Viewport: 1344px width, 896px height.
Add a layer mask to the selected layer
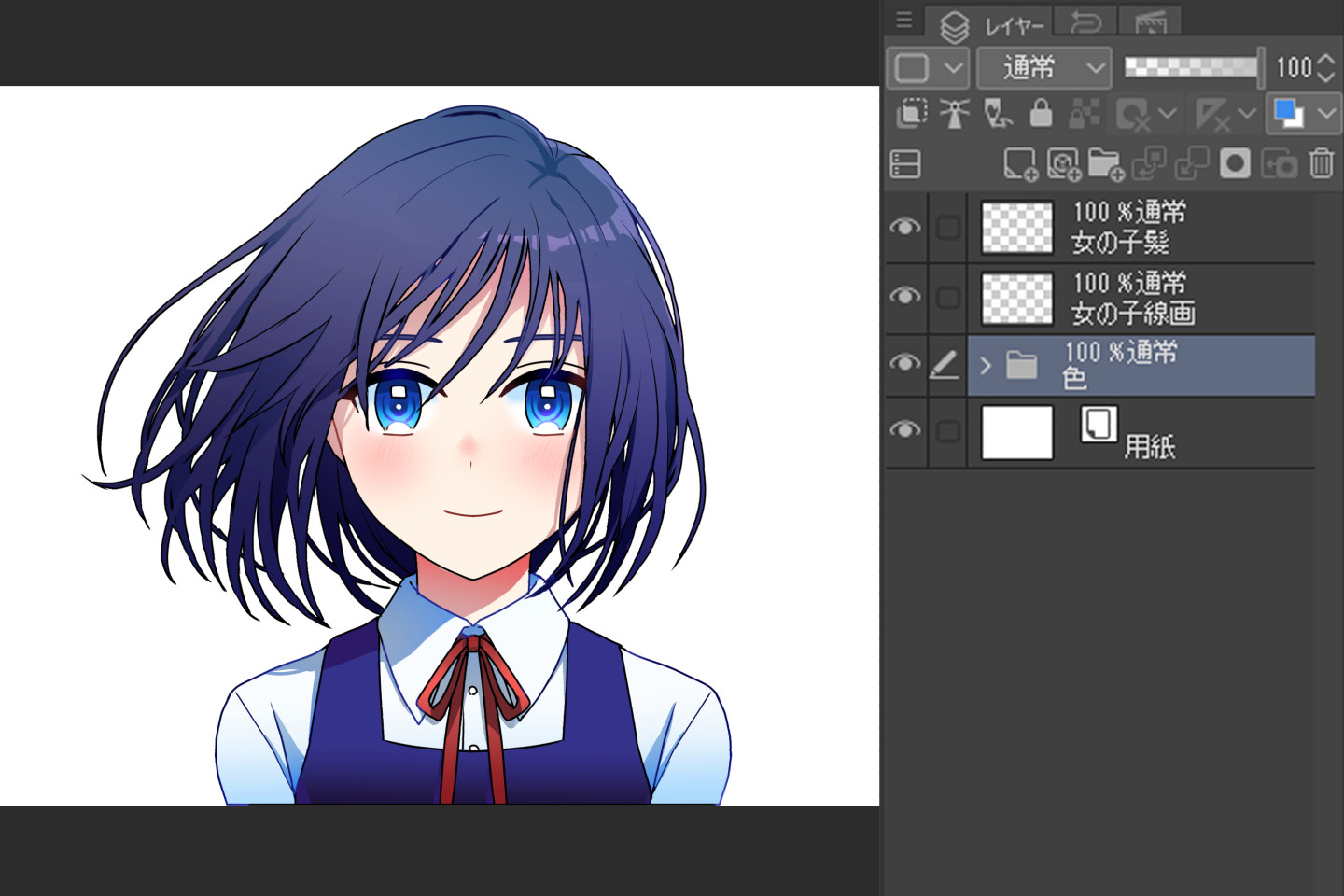coord(1236,164)
